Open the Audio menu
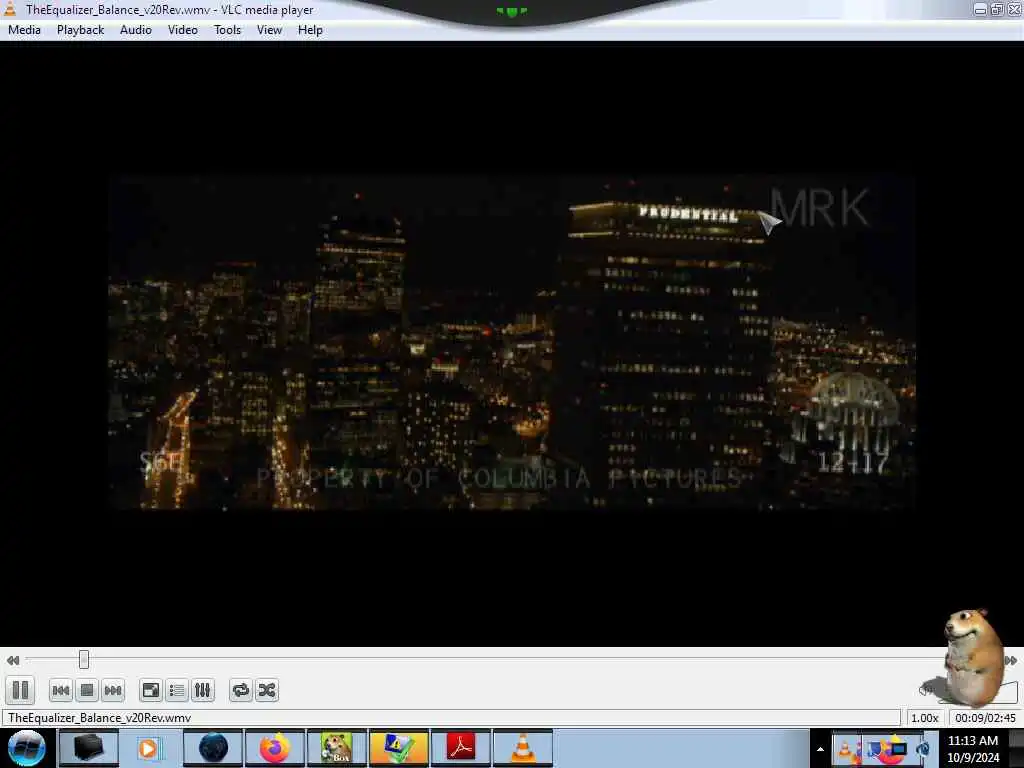The width and height of the screenshot is (1024, 768). 136,30
